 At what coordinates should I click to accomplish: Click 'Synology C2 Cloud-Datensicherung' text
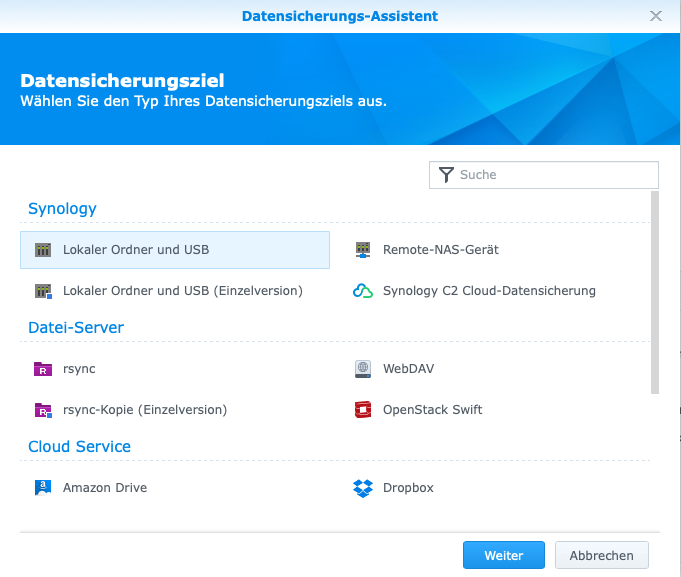[x=489, y=291]
